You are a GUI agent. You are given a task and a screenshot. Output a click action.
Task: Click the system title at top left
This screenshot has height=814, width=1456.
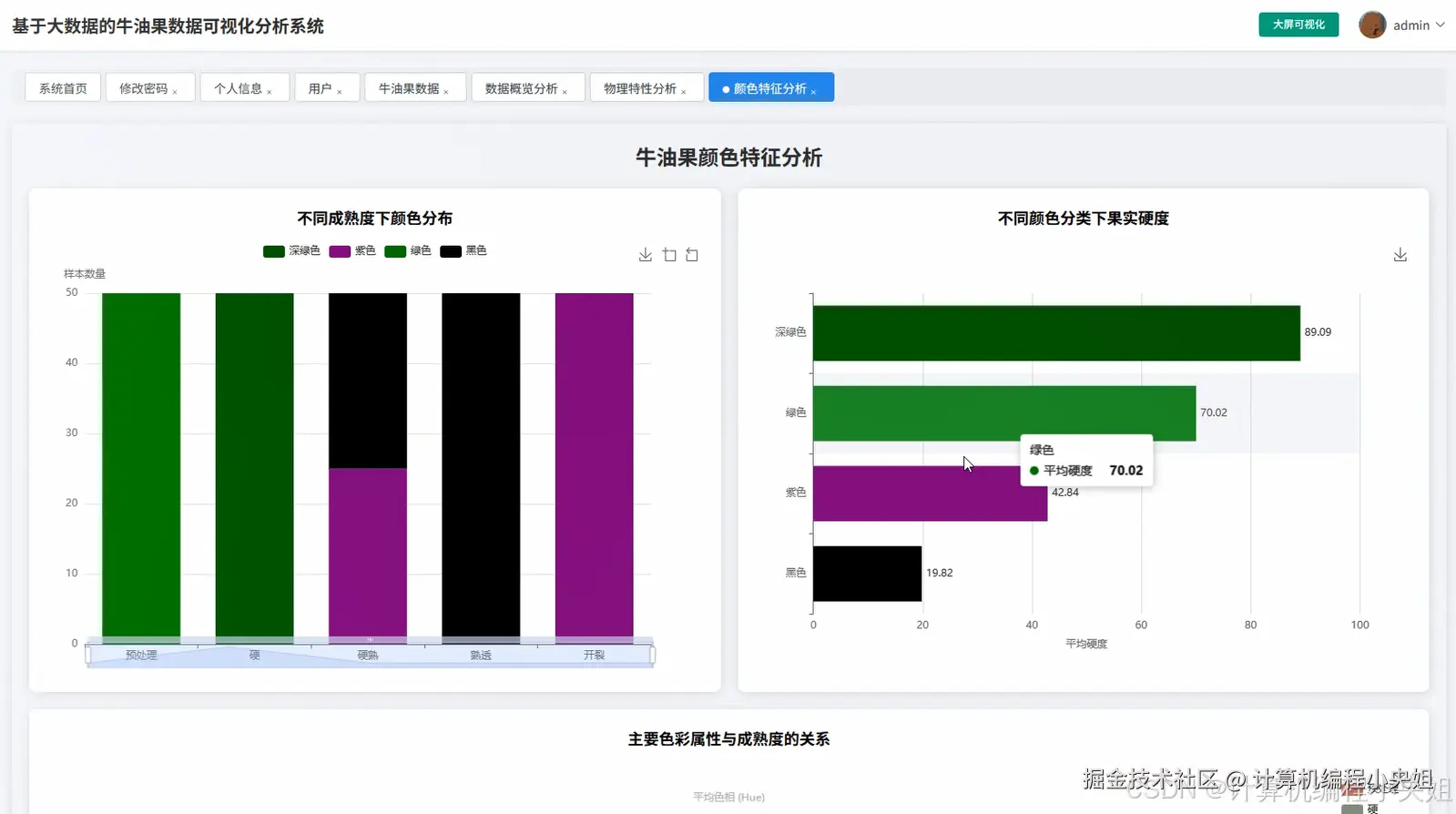point(168,26)
